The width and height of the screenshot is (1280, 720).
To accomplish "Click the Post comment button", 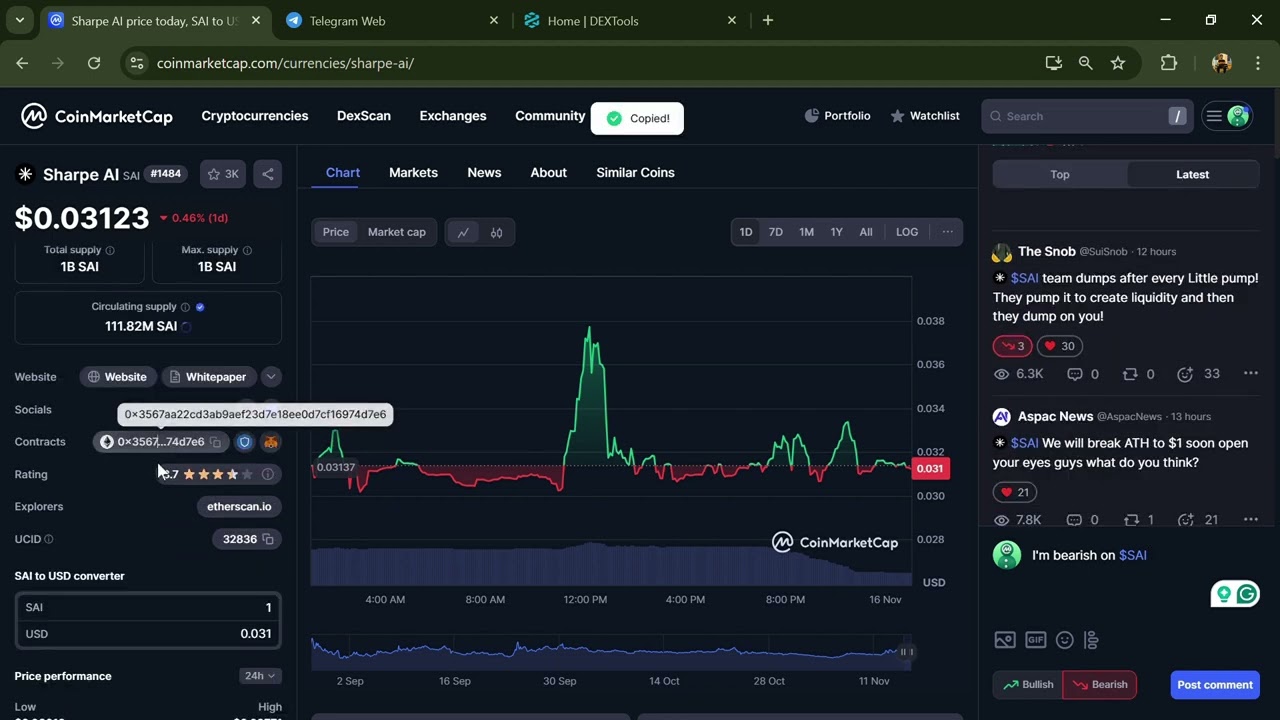I will click(1215, 685).
